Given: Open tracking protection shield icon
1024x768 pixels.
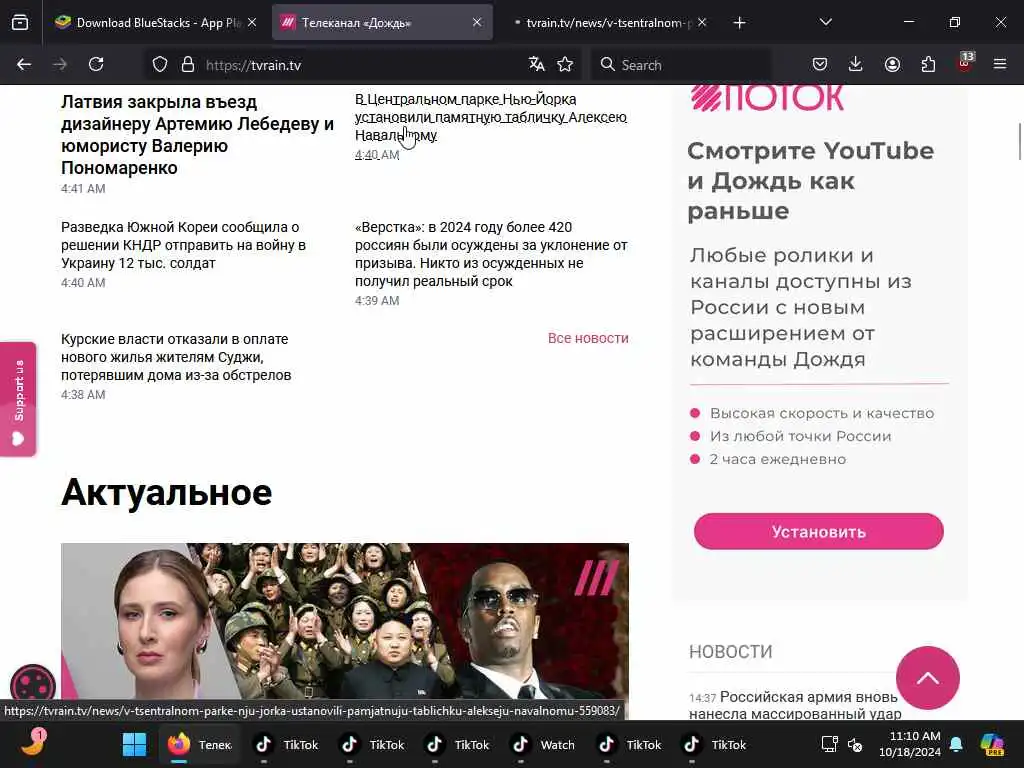Looking at the screenshot, I should (160, 65).
